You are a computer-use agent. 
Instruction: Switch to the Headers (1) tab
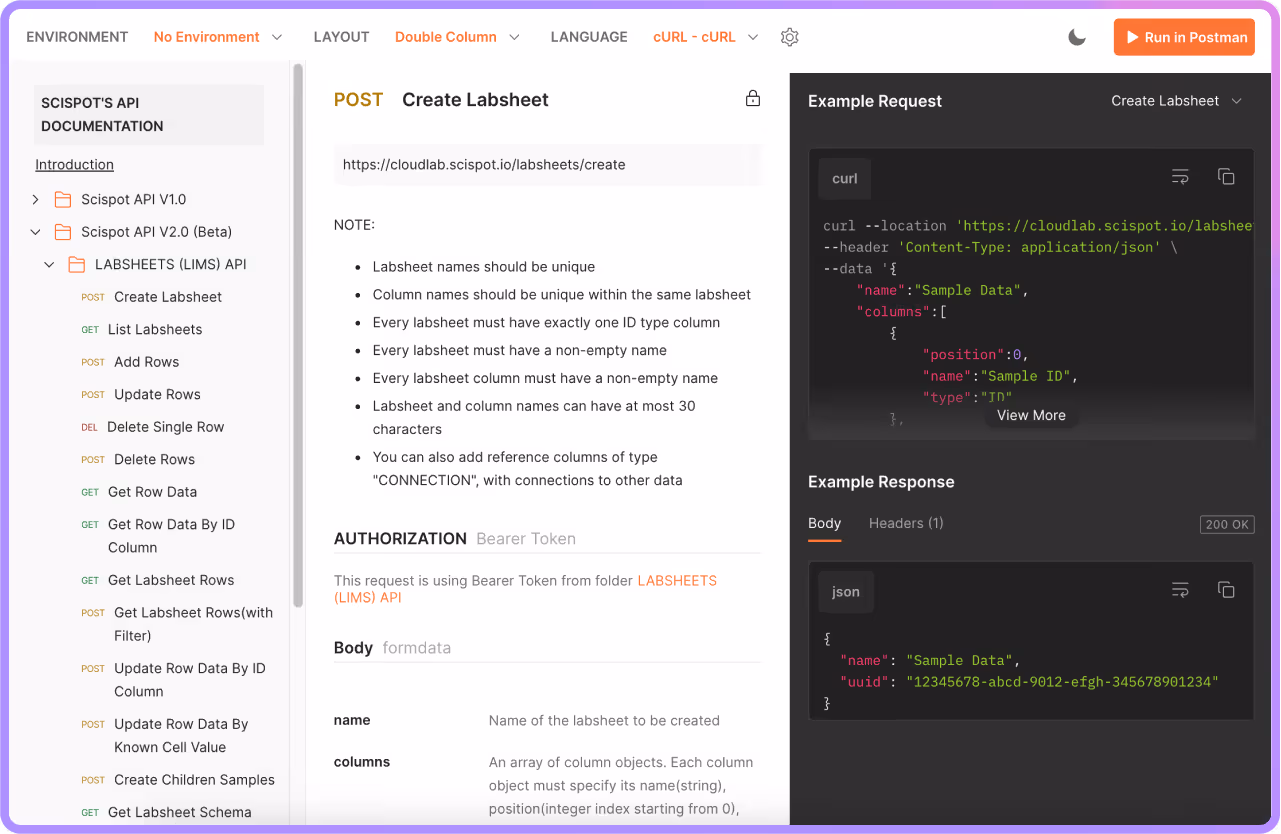pyautogui.click(x=905, y=523)
